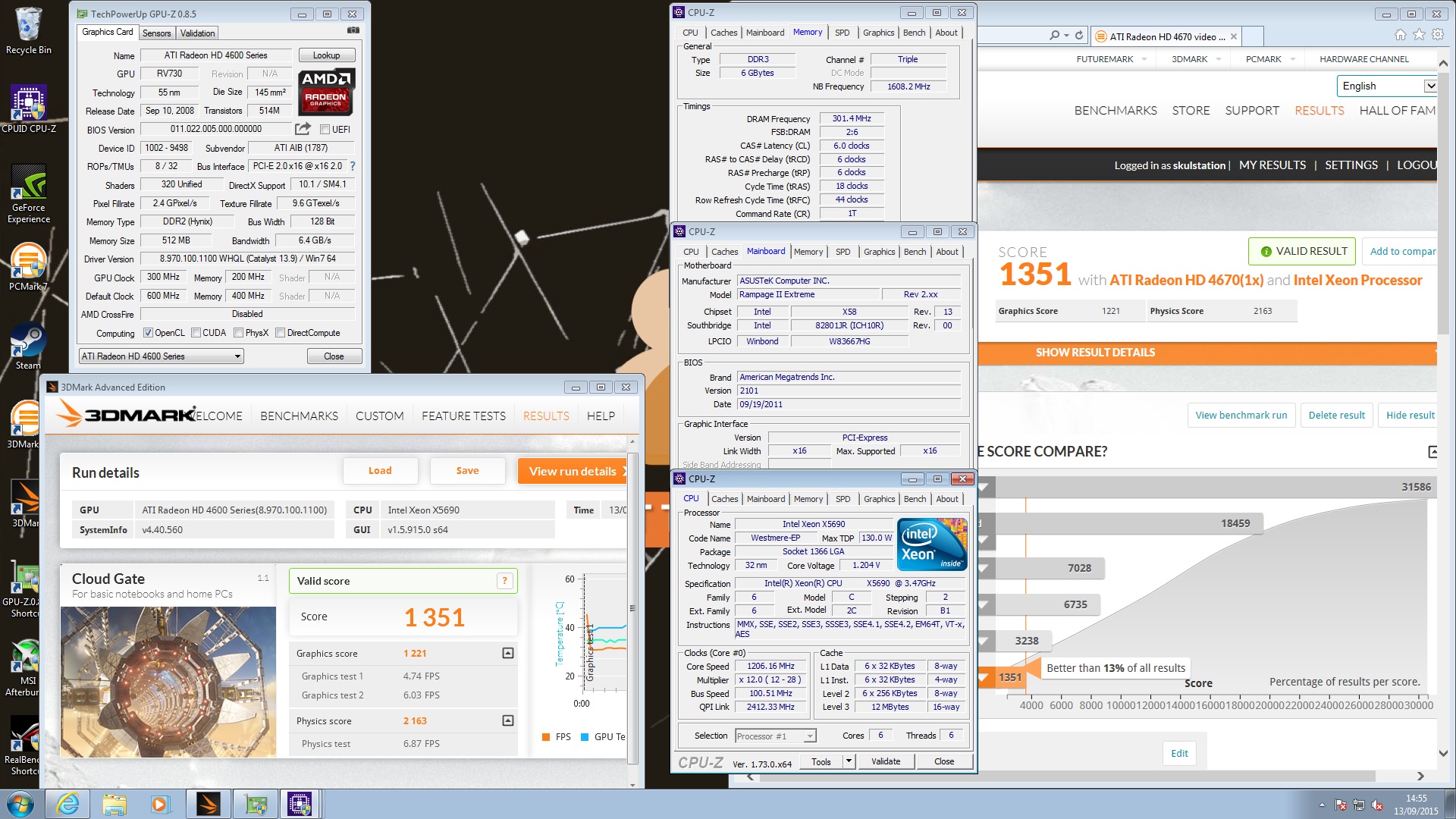Switch to CPU-Z taskbar button

(300, 804)
